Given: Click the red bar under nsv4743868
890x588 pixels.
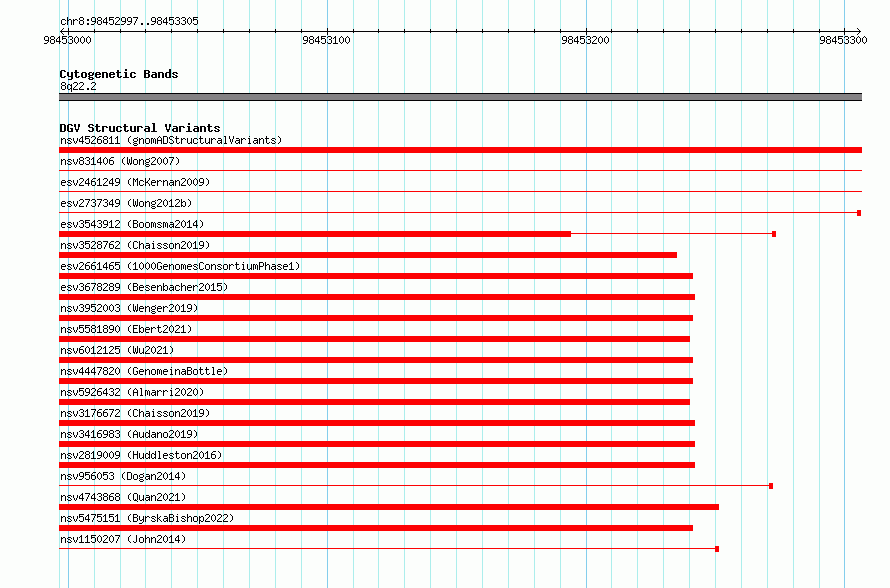Looking at the screenshot, I should tap(389, 507).
